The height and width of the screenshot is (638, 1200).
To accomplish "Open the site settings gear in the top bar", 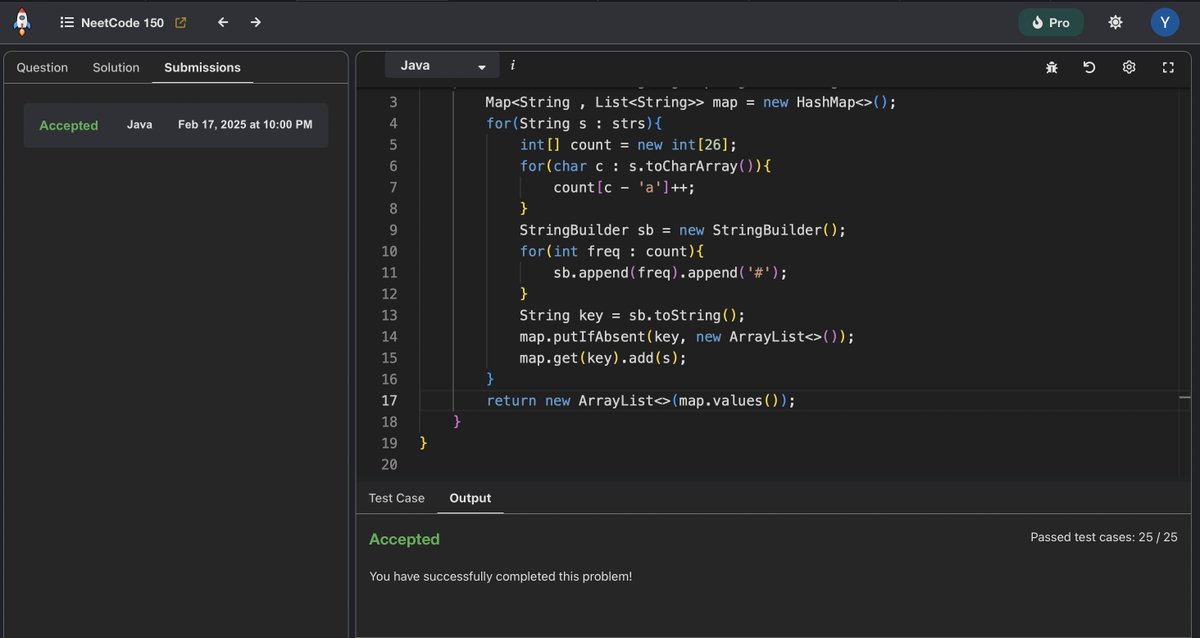I will coord(1115,21).
